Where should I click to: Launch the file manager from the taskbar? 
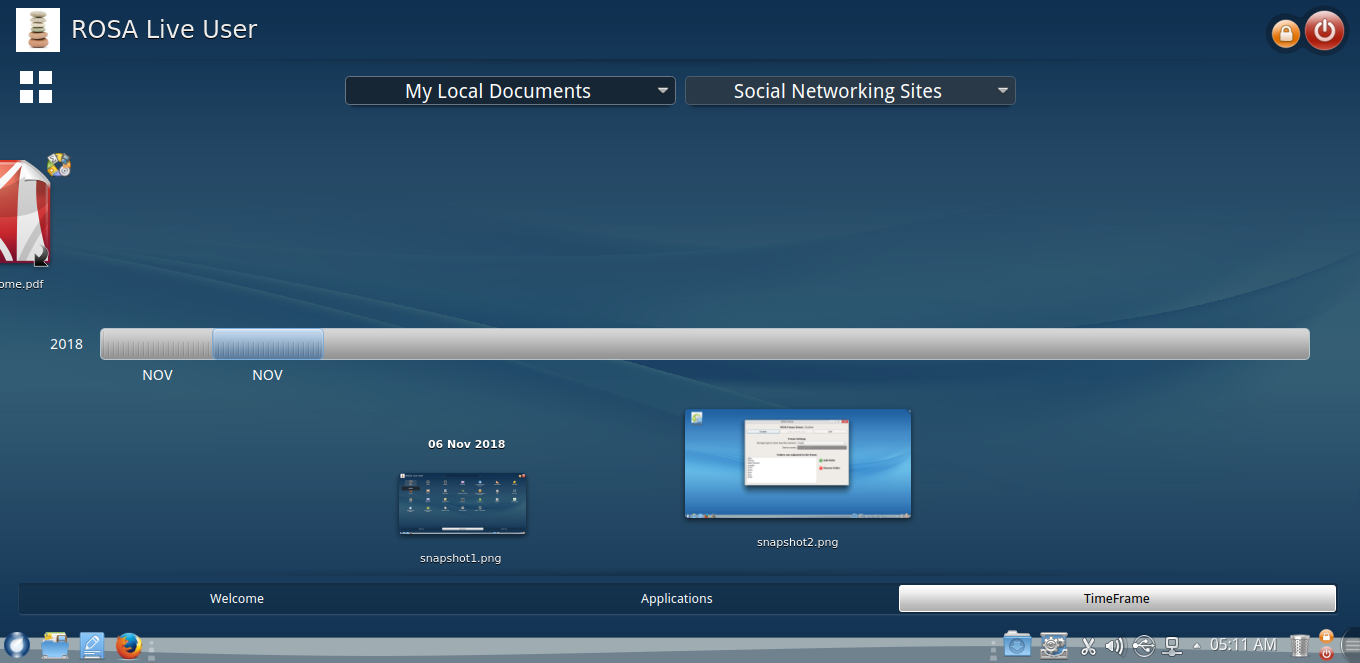[54, 646]
